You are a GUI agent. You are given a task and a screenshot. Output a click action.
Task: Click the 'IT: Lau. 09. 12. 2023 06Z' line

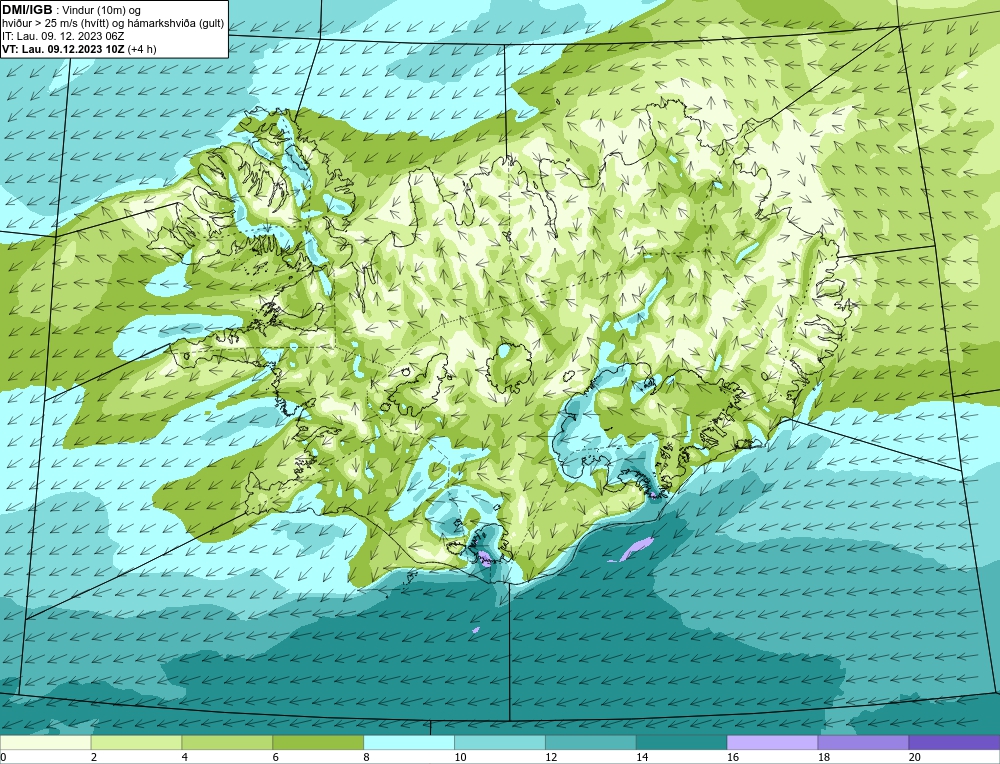tap(63, 36)
